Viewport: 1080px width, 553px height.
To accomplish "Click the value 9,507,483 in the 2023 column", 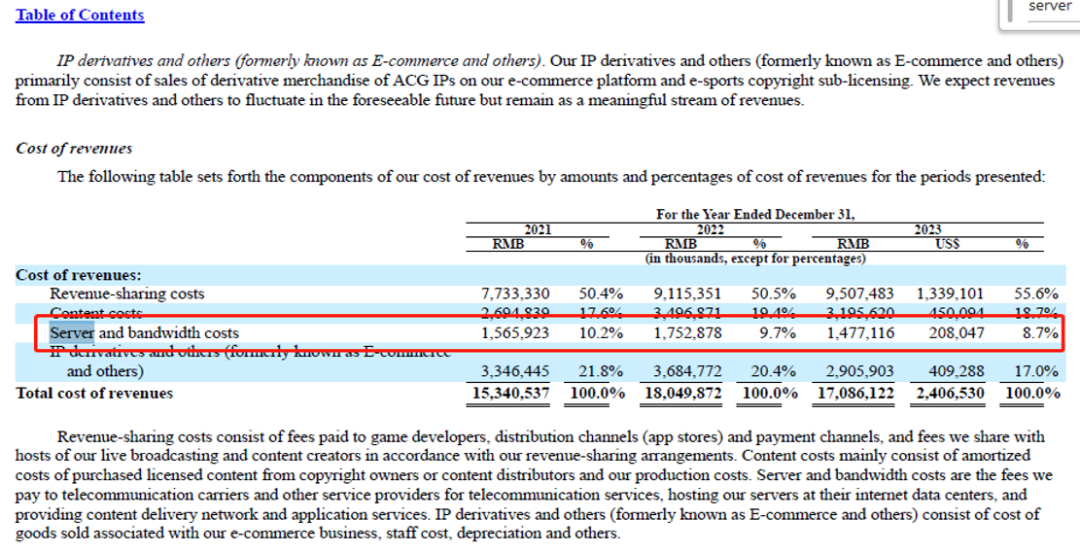I will point(856,293).
